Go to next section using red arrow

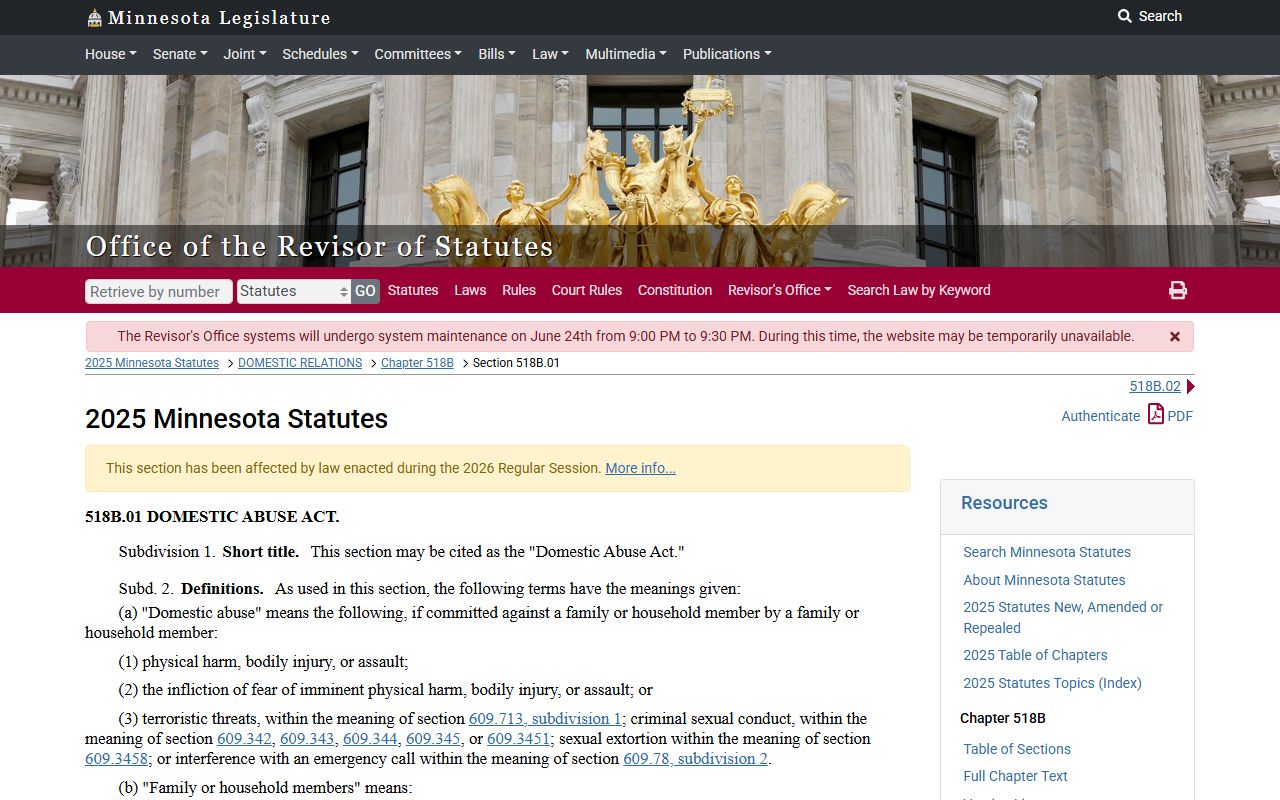click(x=1190, y=386)
